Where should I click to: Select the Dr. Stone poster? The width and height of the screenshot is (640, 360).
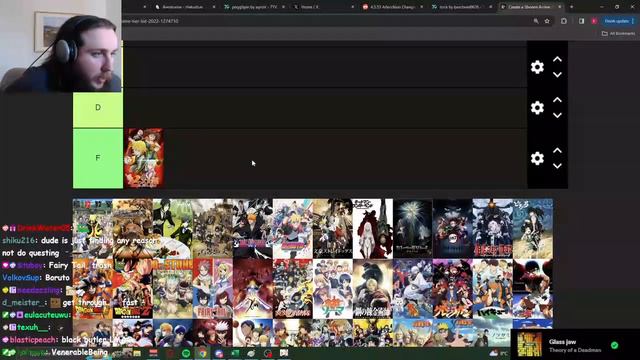(173, 289)
